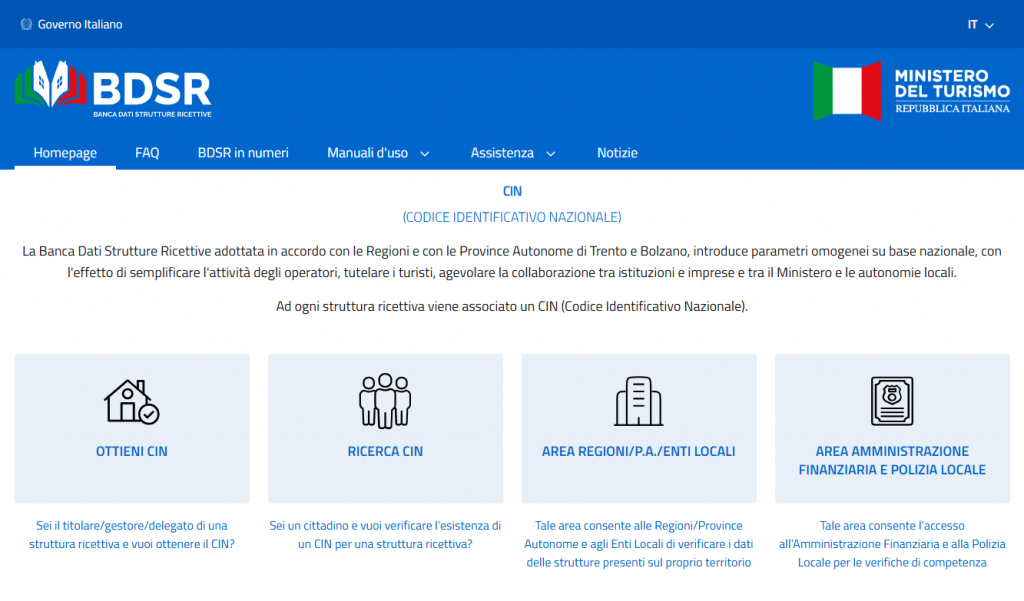
Task: Click the Governo Italiano text in header
Action: [x=79, y=24]
